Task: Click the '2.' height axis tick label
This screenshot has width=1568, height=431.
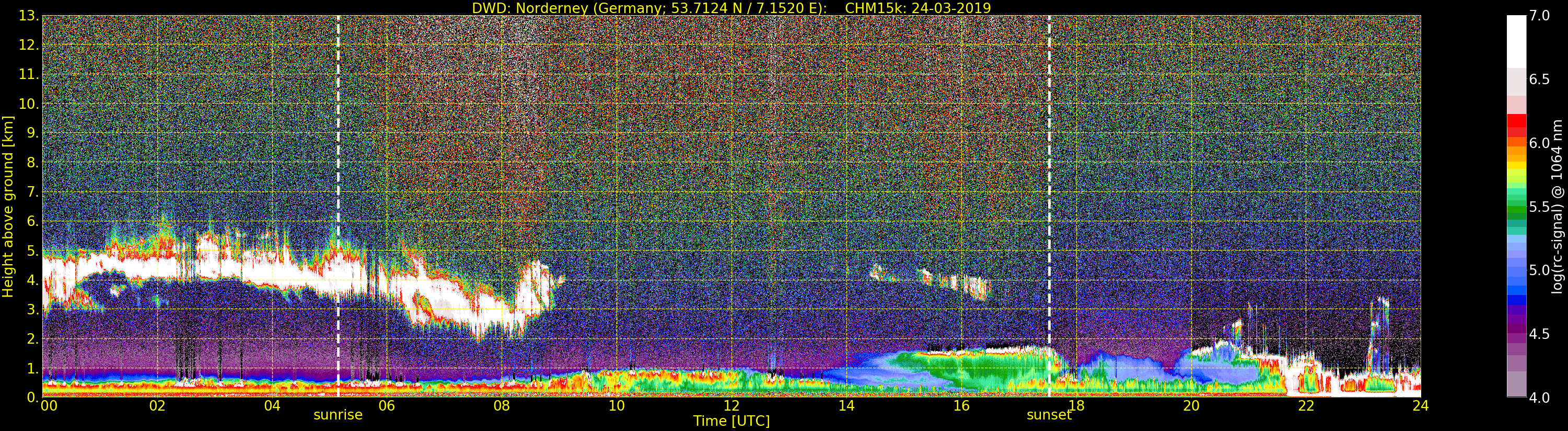Action: point(33,339)
